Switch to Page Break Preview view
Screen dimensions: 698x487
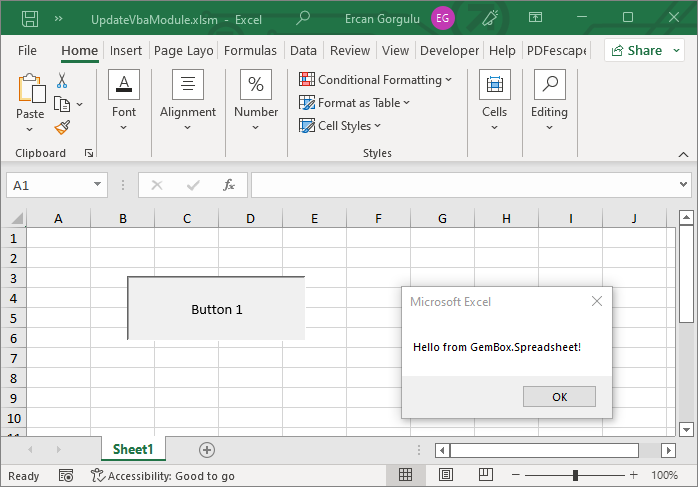486,475
